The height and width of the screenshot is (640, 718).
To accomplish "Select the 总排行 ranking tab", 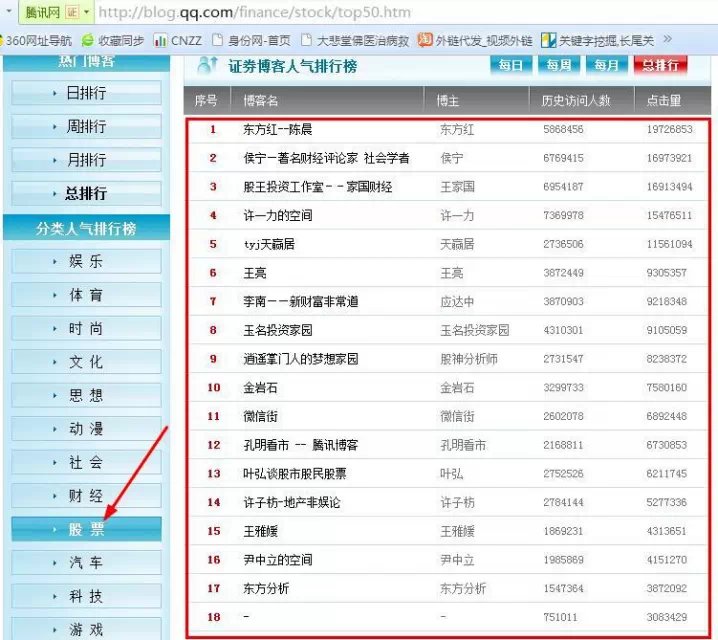I will (x=660, y=65).
